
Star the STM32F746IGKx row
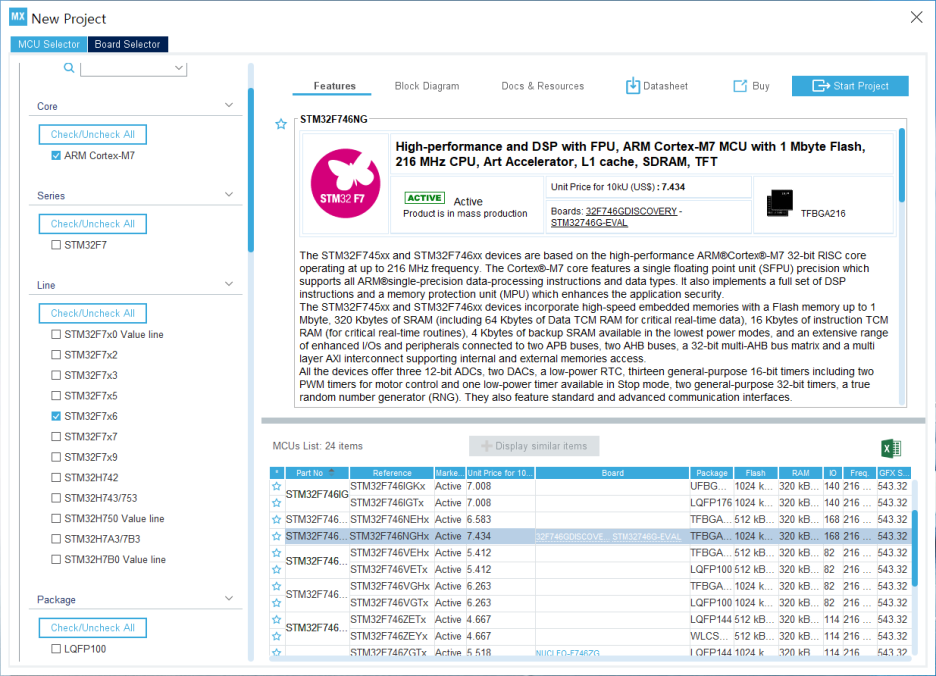276,486
